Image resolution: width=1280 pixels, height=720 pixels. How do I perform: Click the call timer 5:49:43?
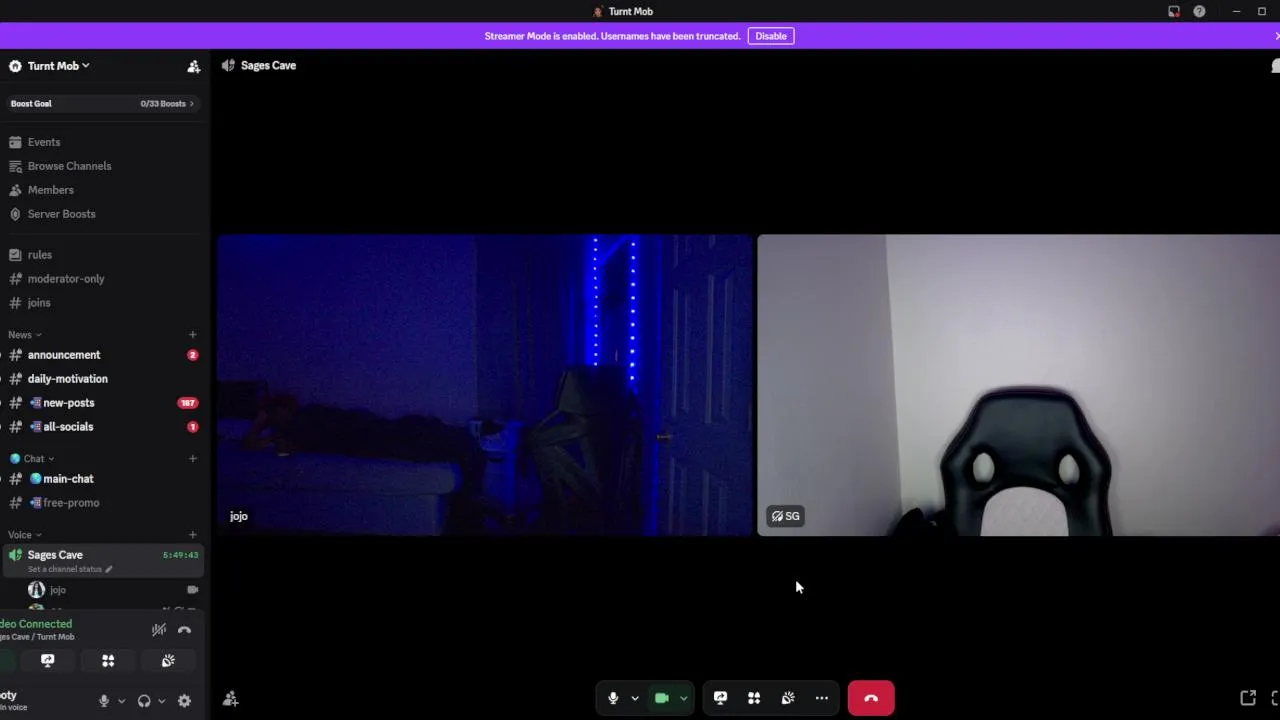(x=181, y=555)
